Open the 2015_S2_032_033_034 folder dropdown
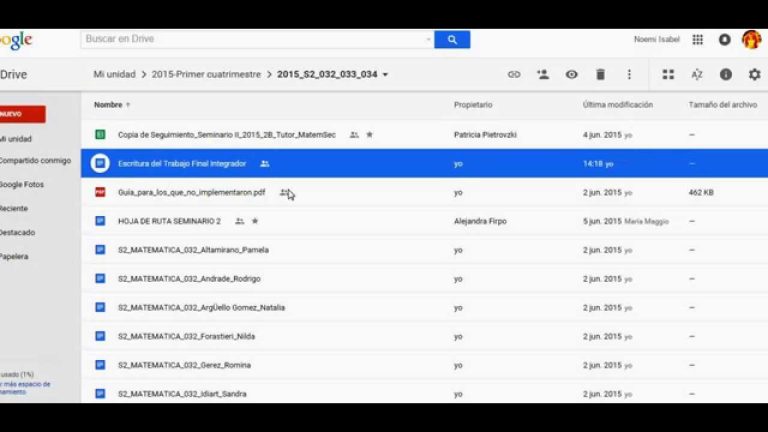Viewport: 768px width, 432px height. click(x=385, y=75)
